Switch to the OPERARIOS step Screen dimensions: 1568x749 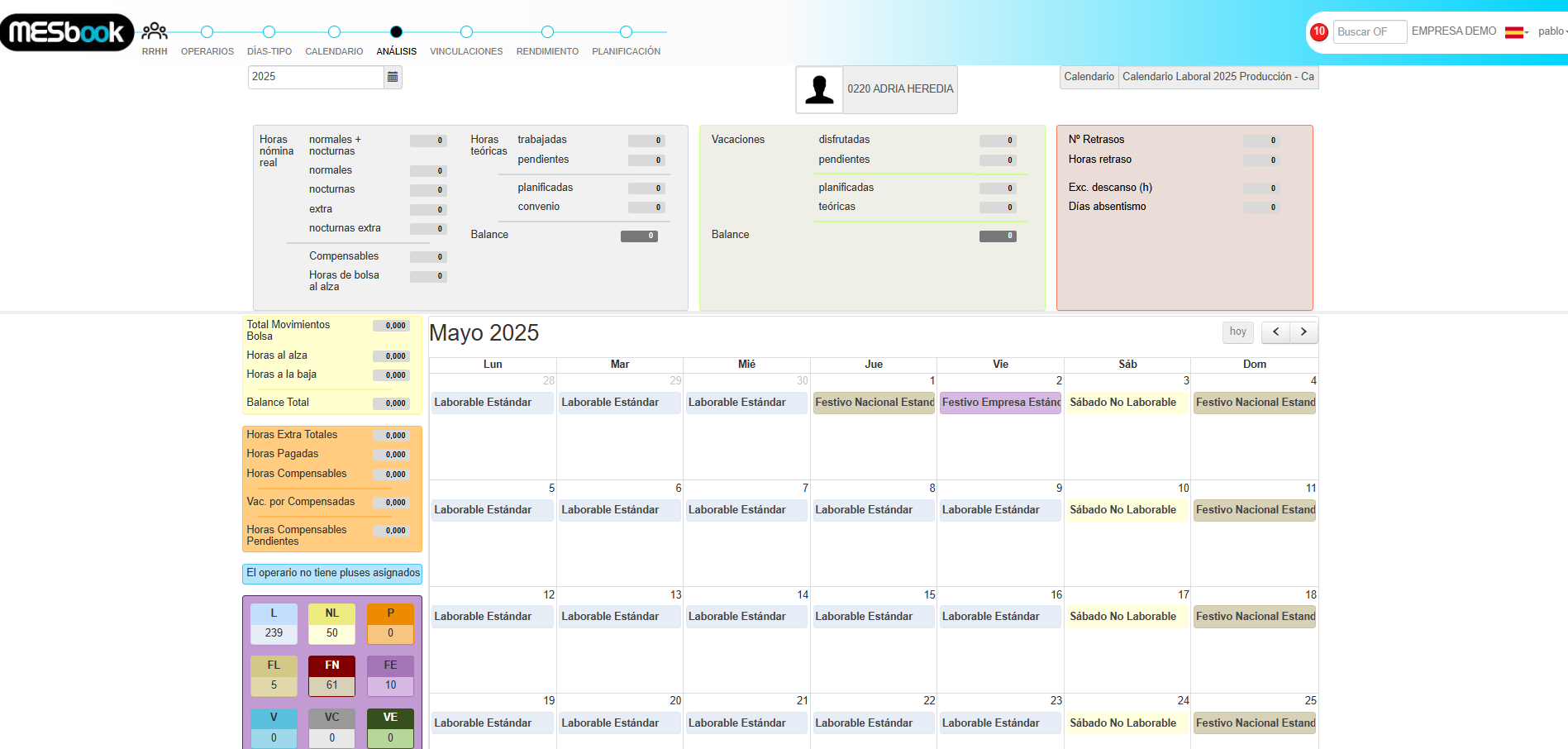pos(207,32)
